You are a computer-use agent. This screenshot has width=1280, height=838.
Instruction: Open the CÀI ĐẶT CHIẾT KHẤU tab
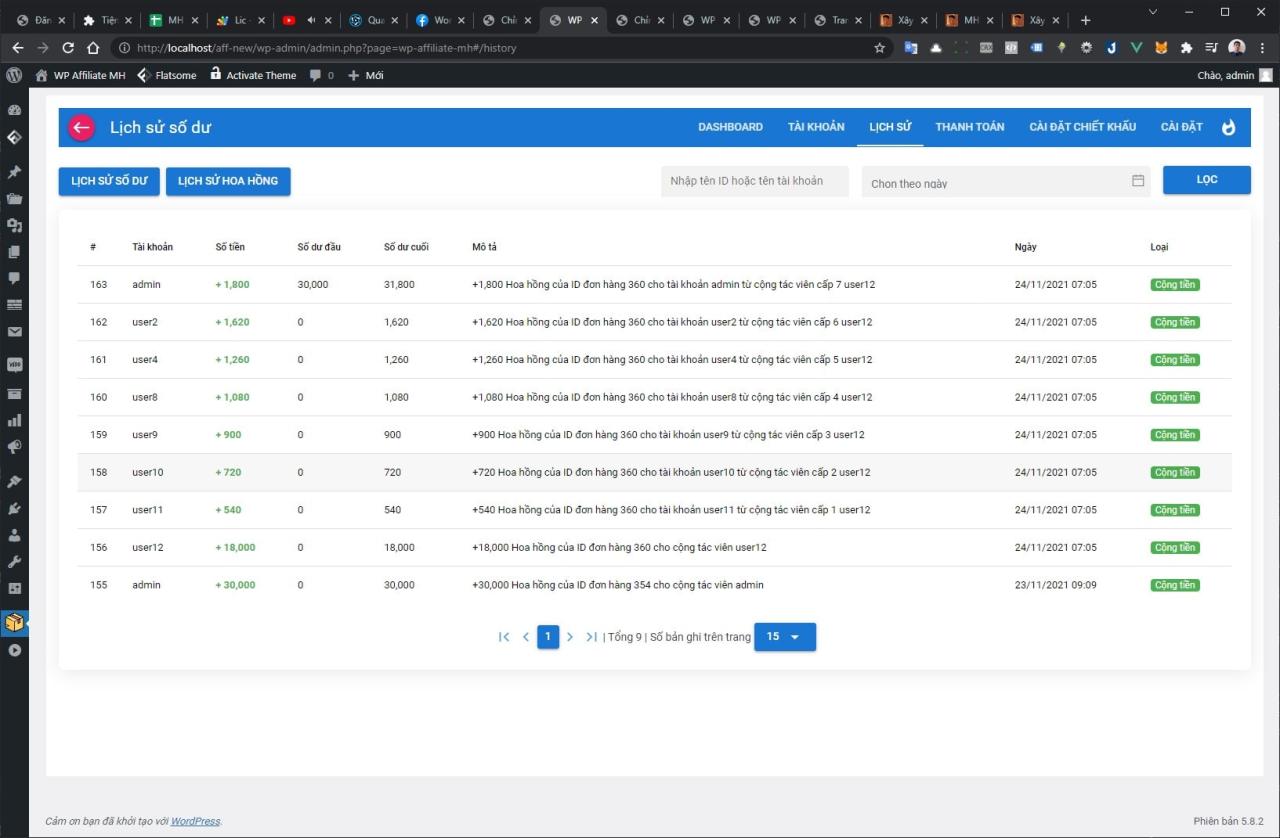point(1082,127)
